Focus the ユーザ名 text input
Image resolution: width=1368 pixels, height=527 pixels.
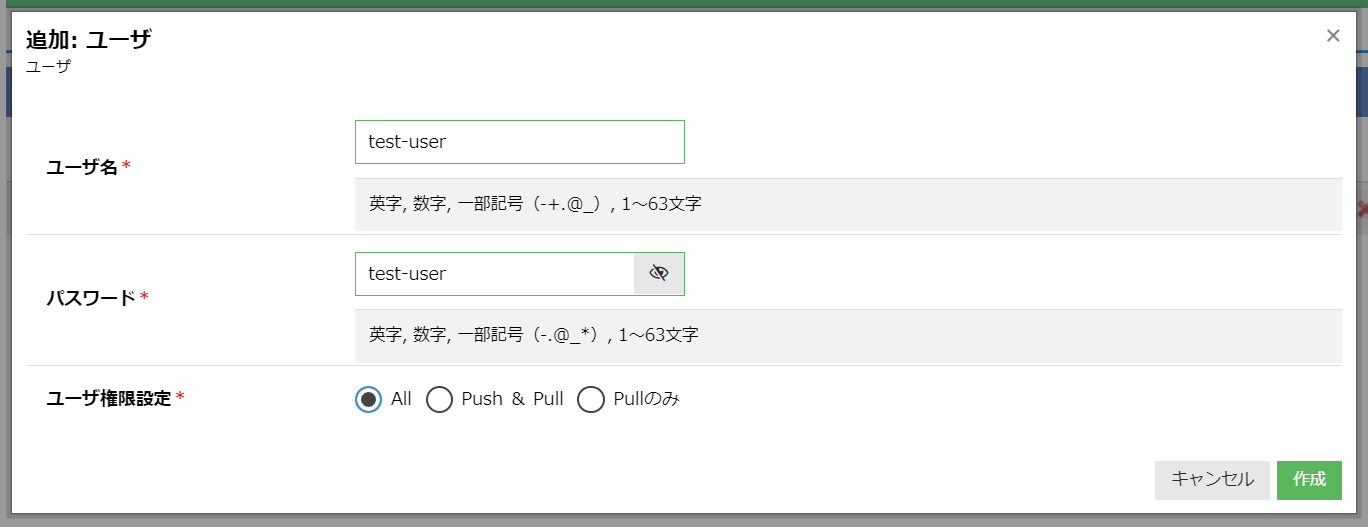click(519, 142)
